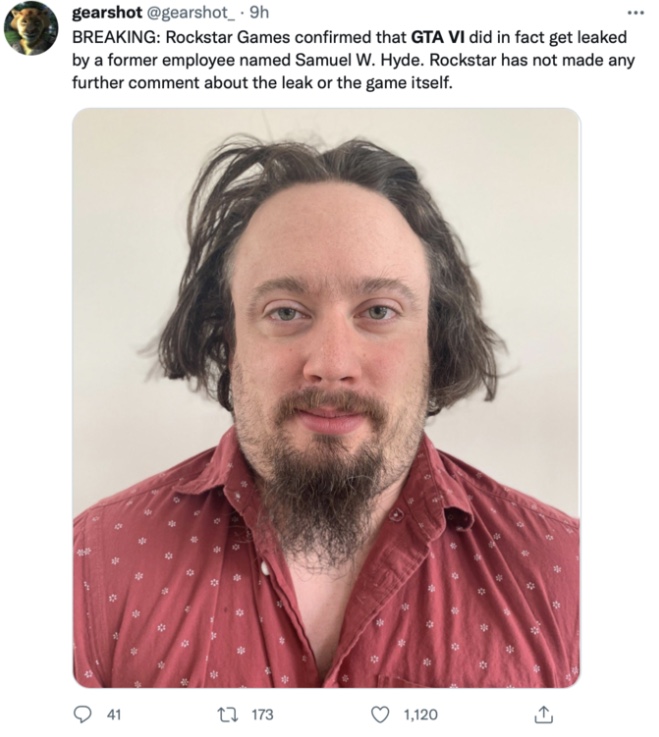Click the bold GTA VI text
This screenshot has height=737, width=659.
pos(438,37)
